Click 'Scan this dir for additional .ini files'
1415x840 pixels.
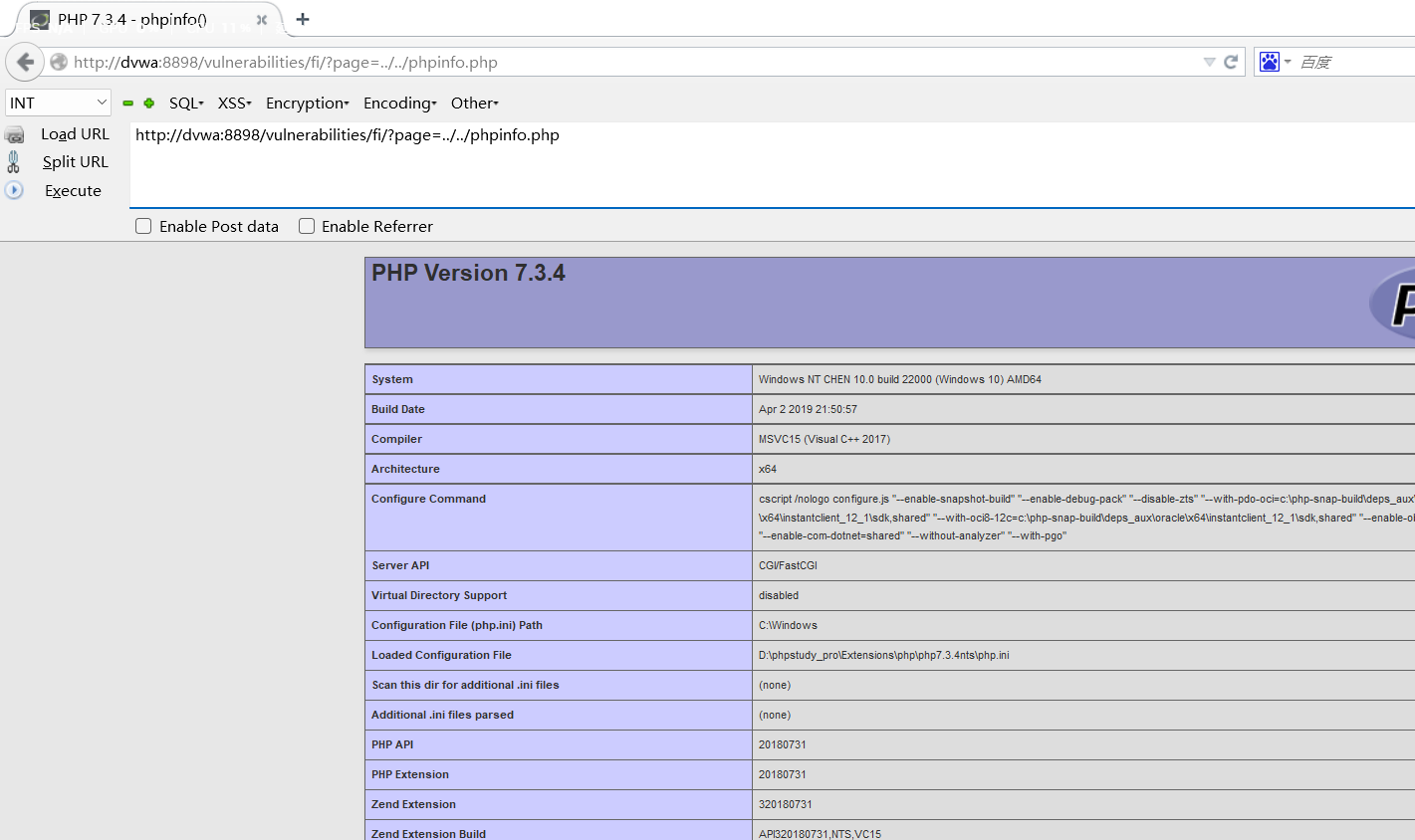click(465, 685)
